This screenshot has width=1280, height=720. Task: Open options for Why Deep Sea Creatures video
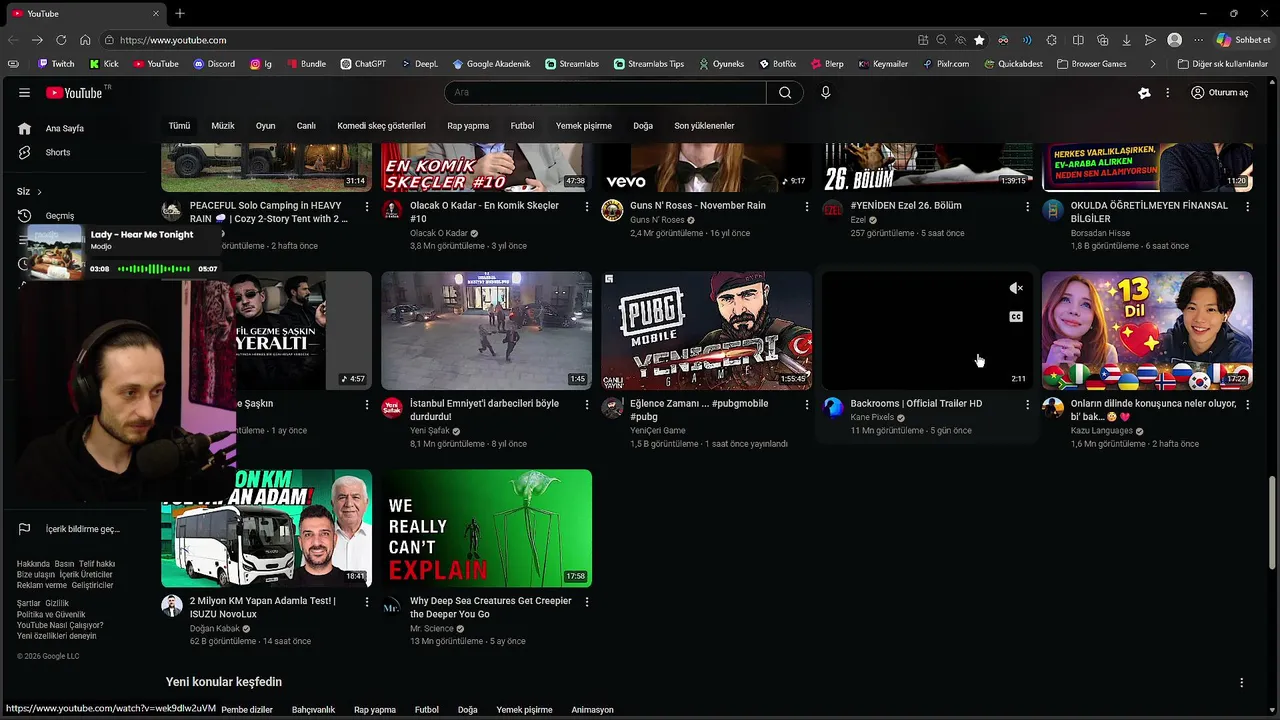pos(587,602)
